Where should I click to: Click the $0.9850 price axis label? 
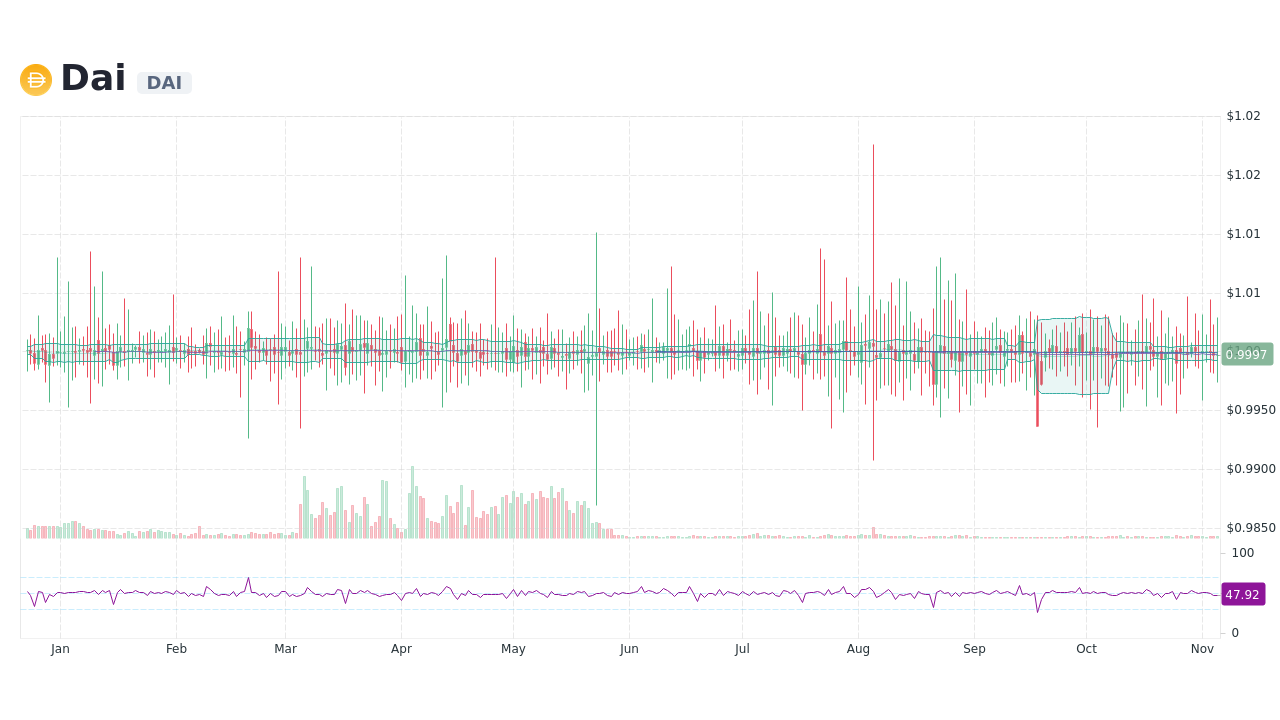point(1251,528)
